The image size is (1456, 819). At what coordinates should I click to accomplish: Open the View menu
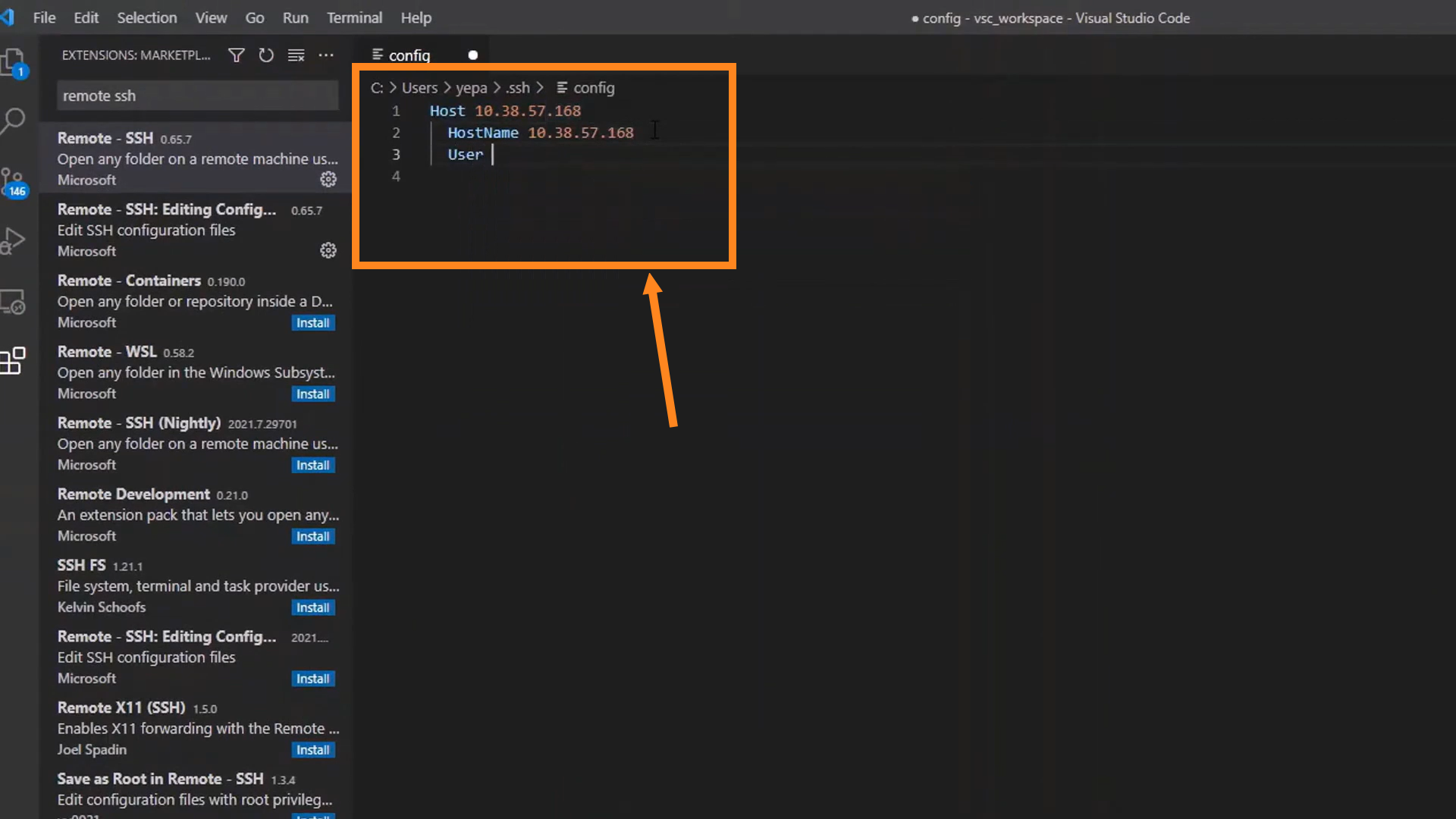(211, 17)
